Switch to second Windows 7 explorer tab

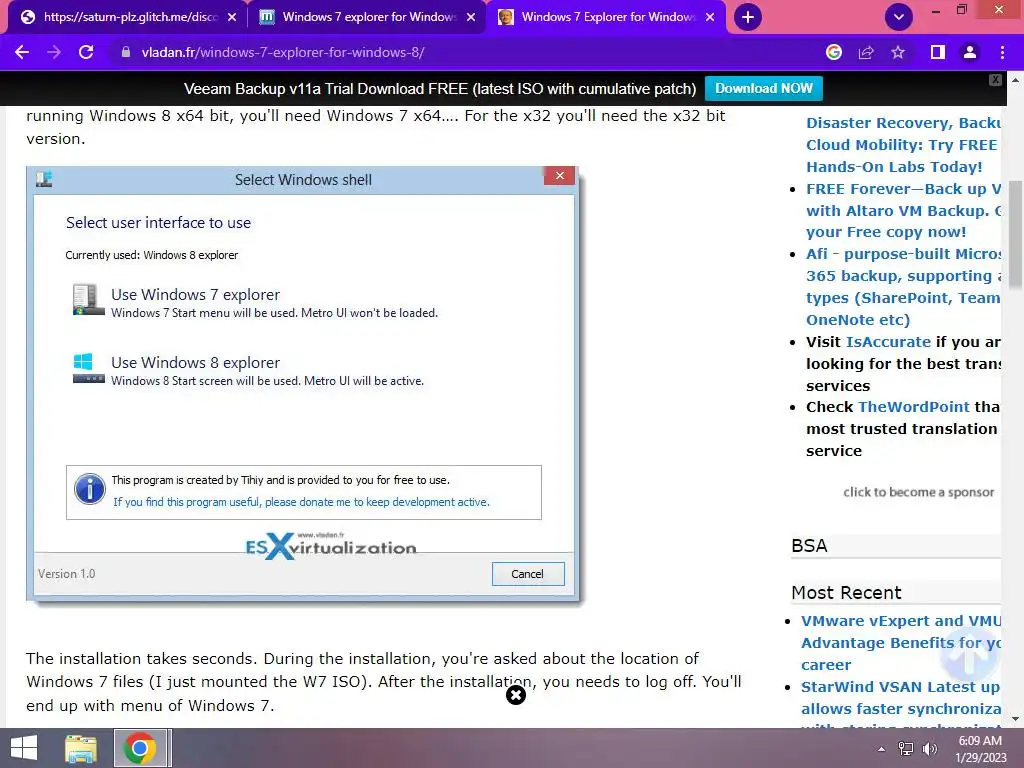click(367, 17)
